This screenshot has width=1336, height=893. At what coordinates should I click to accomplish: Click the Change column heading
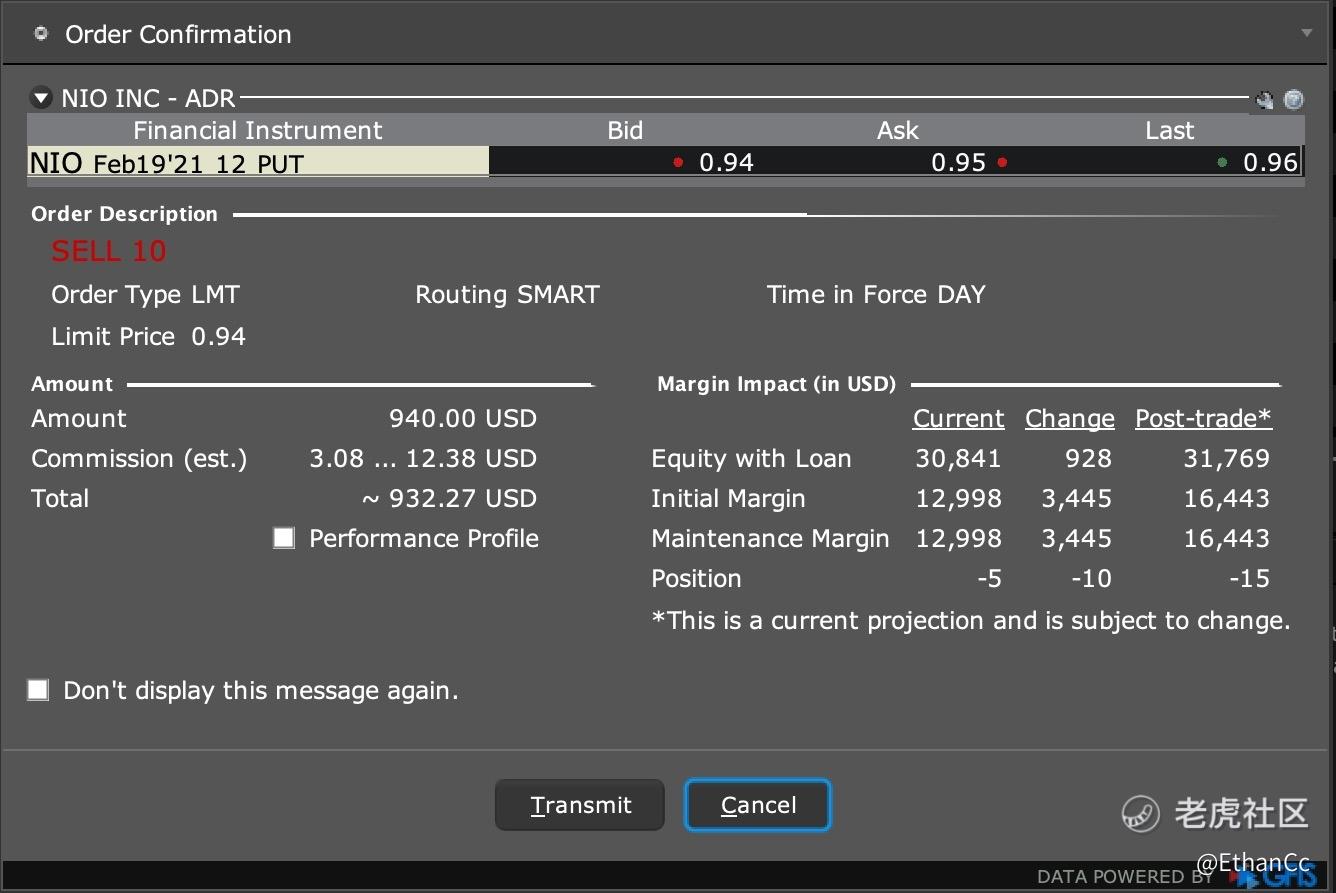pyautogui.click(x=1069, y=418)
